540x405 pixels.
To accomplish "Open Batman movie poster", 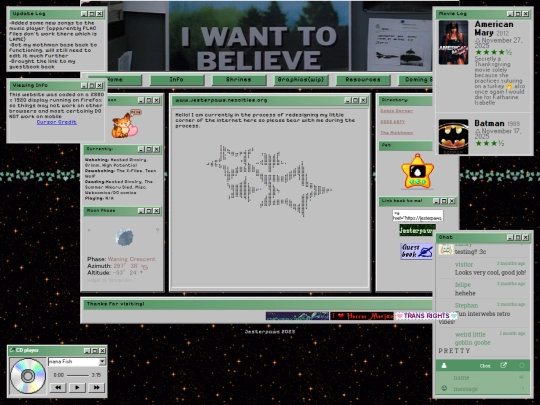I will pyautogui.click(x=453, y=137).
